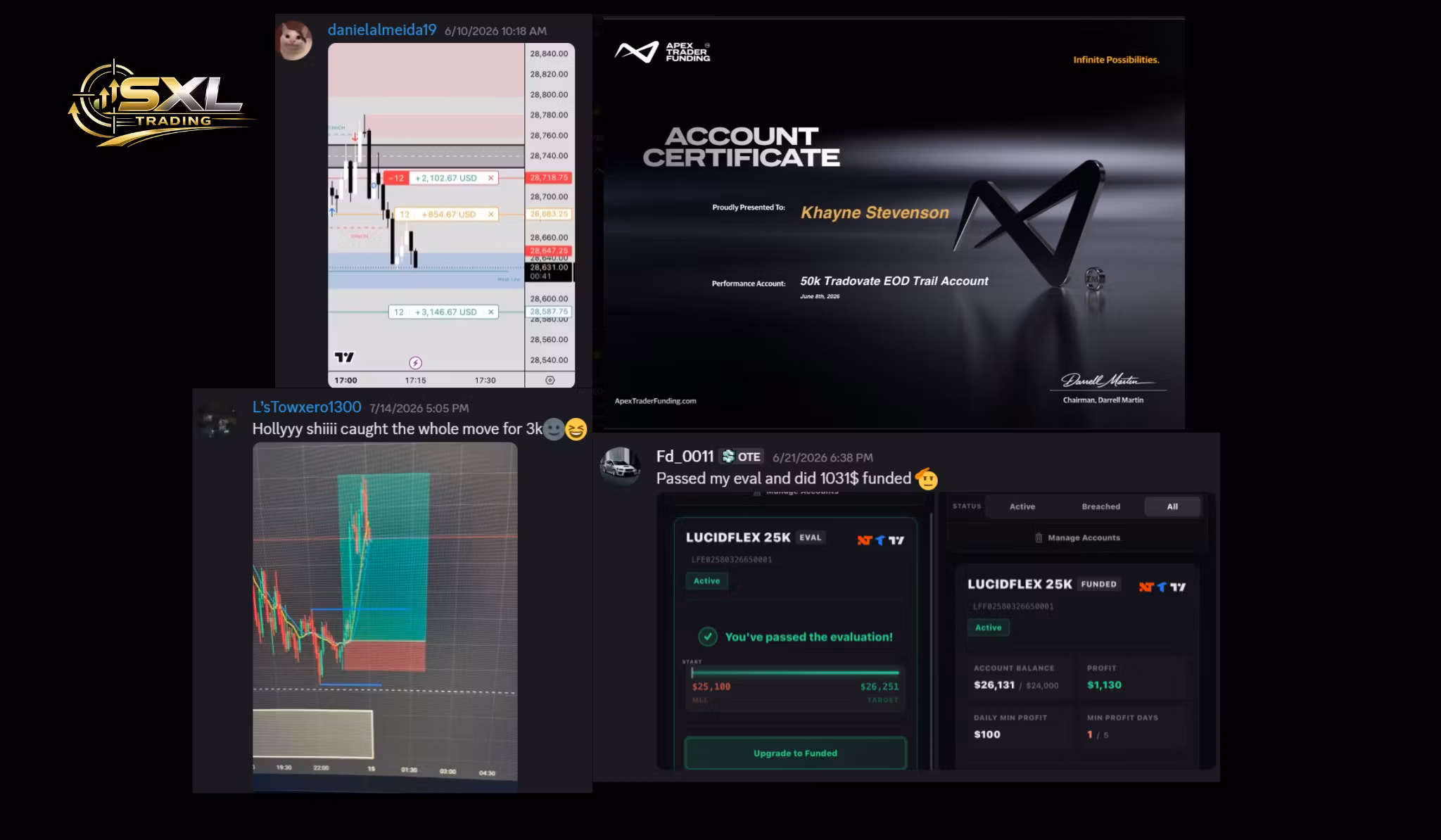Click the 7/14/2026 5:05 PM timestamp
This screenshot has height=840, width=1441.
pyautogui.click(x=419, y=408)
